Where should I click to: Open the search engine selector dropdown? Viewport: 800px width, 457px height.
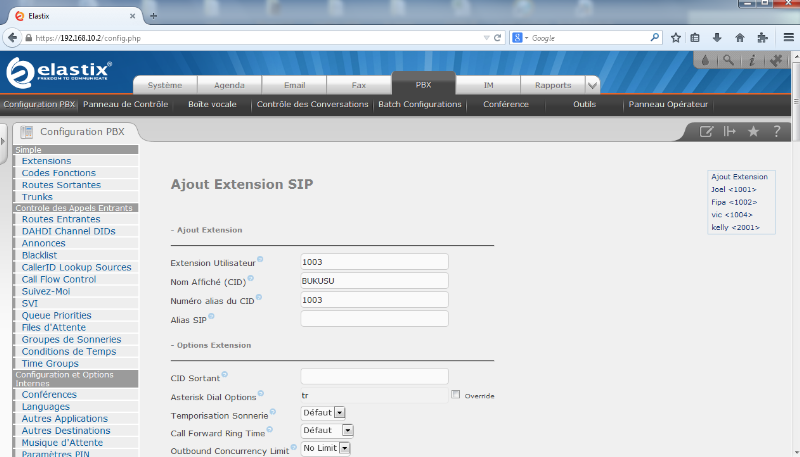[x=520, y=38]
